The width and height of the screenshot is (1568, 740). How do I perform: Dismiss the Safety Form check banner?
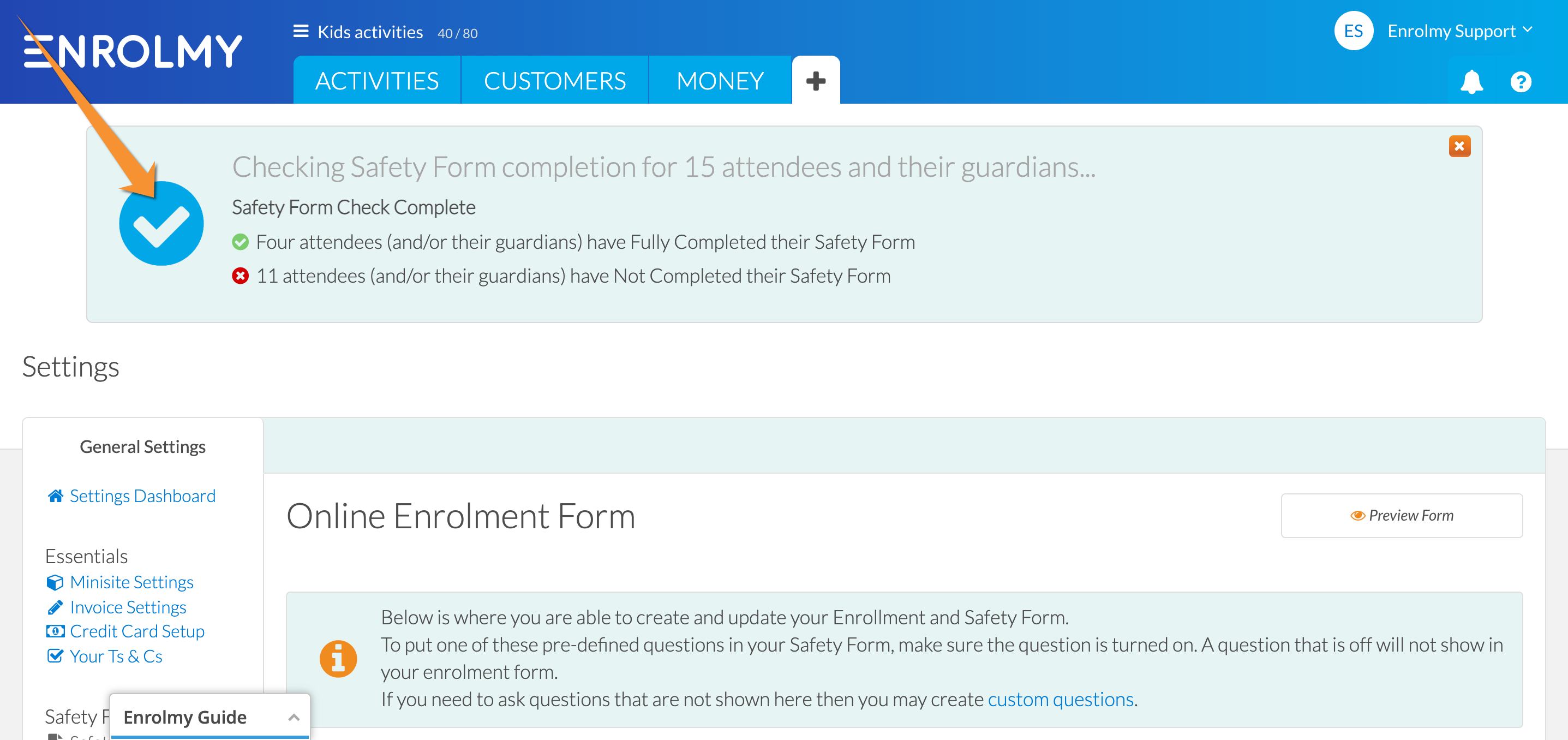pos(1459,146)
